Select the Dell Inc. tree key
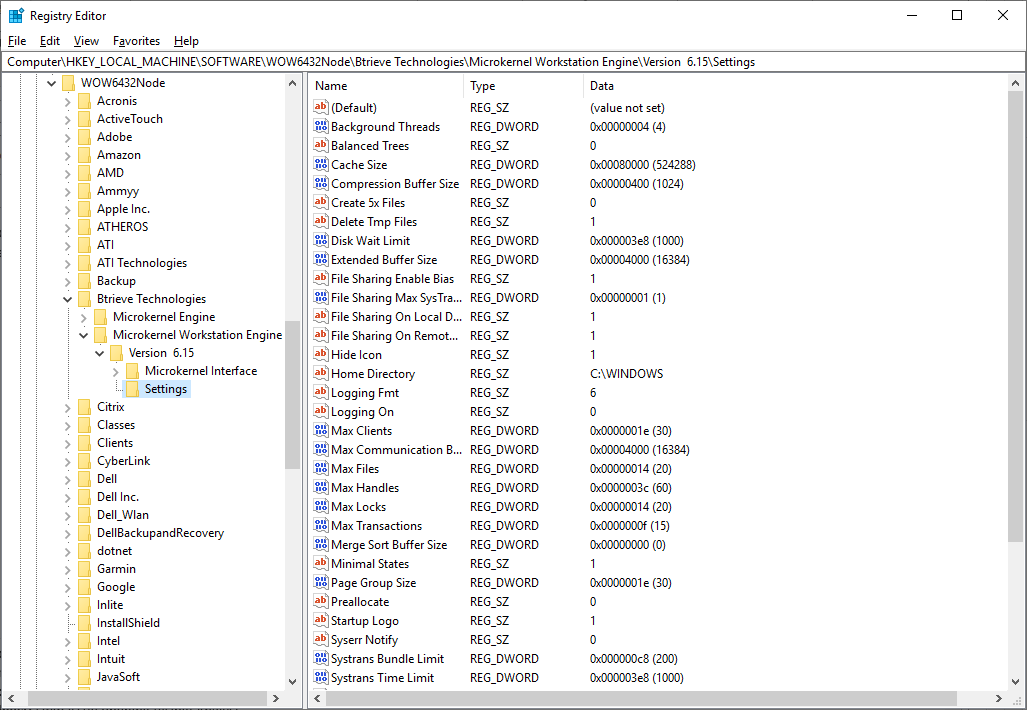Viewport: 1027px width, 710px height. point(118,496)
